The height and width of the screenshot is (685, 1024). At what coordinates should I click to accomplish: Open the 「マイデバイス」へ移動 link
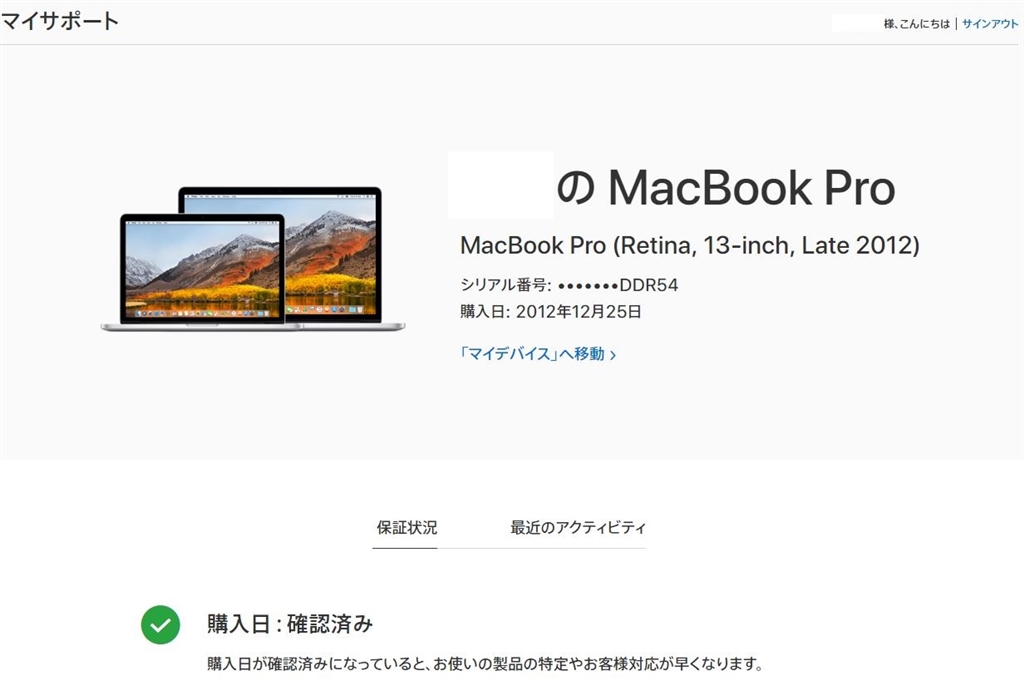[537, 354]
